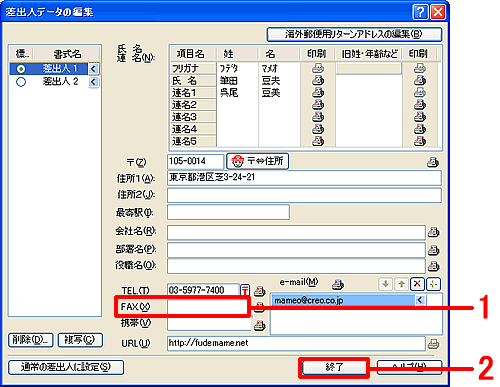
Task: Click 最寄駅 nearest station field
Action: click(x=228, y=212)
